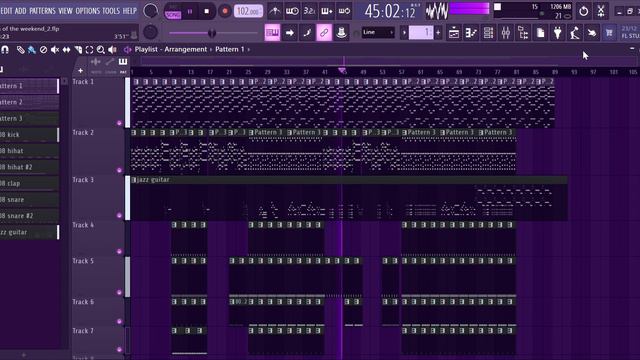Select Pattern 3 in the picker

point(29,118)
